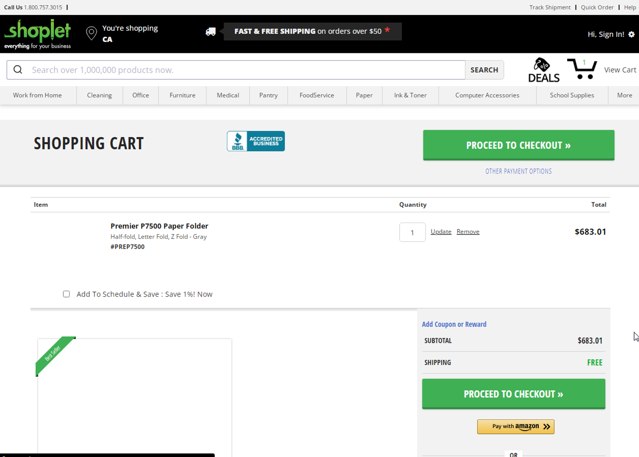Click the $683.01 item total

(590, 232)
